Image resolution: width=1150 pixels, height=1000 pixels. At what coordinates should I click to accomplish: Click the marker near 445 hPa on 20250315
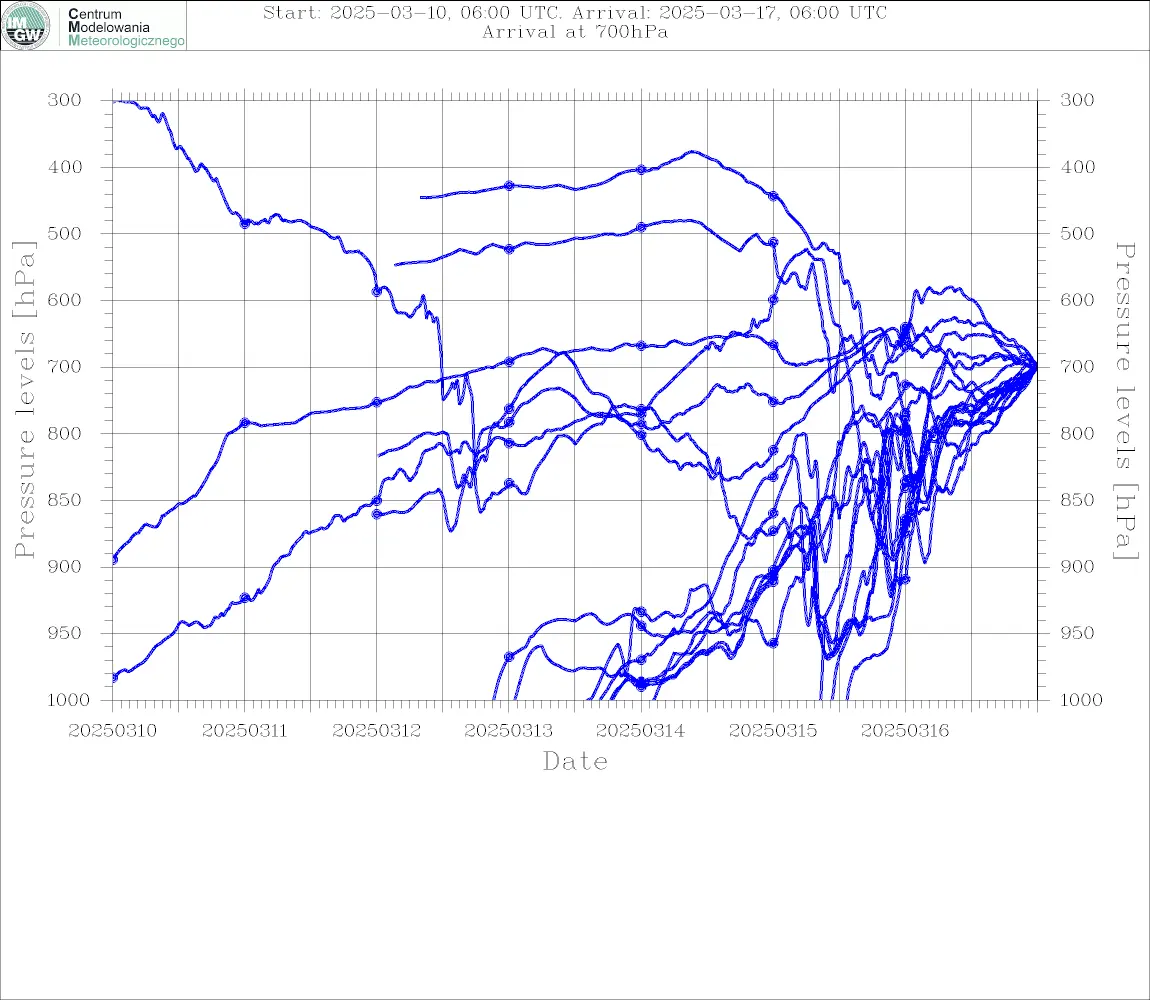[x=773, y=196]
